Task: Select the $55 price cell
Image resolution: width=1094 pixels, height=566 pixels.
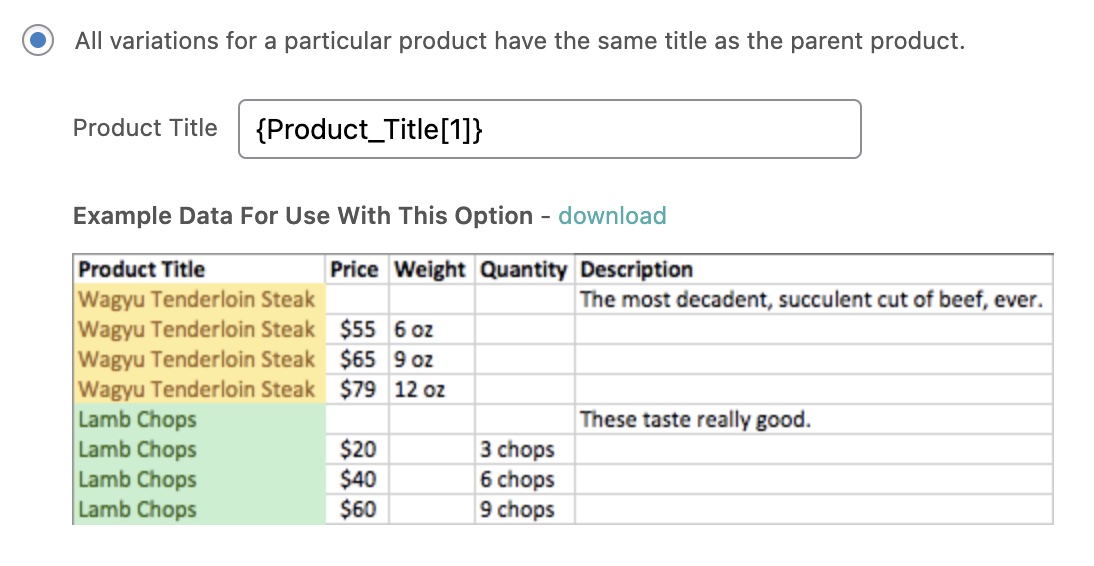Action: [357, 329]
